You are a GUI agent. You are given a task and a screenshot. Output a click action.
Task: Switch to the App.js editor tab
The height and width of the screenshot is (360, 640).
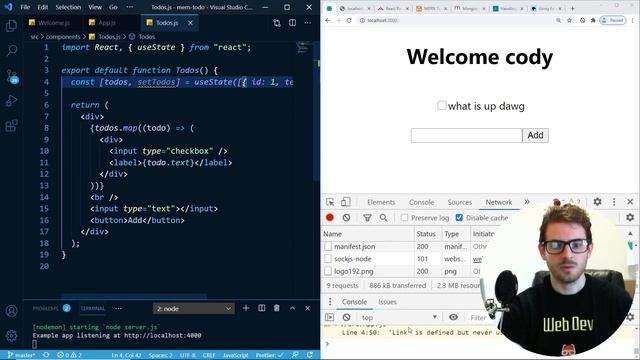(x=107, y=23)
